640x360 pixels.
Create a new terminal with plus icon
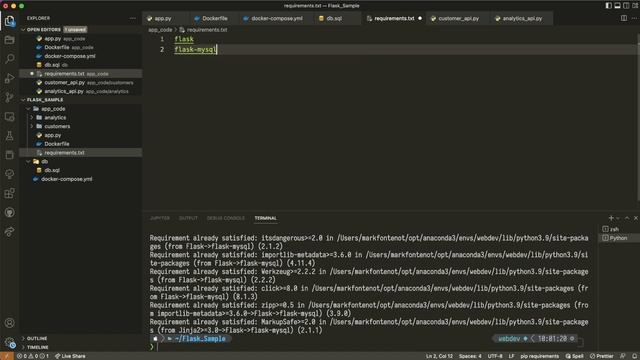click(611, 218)
